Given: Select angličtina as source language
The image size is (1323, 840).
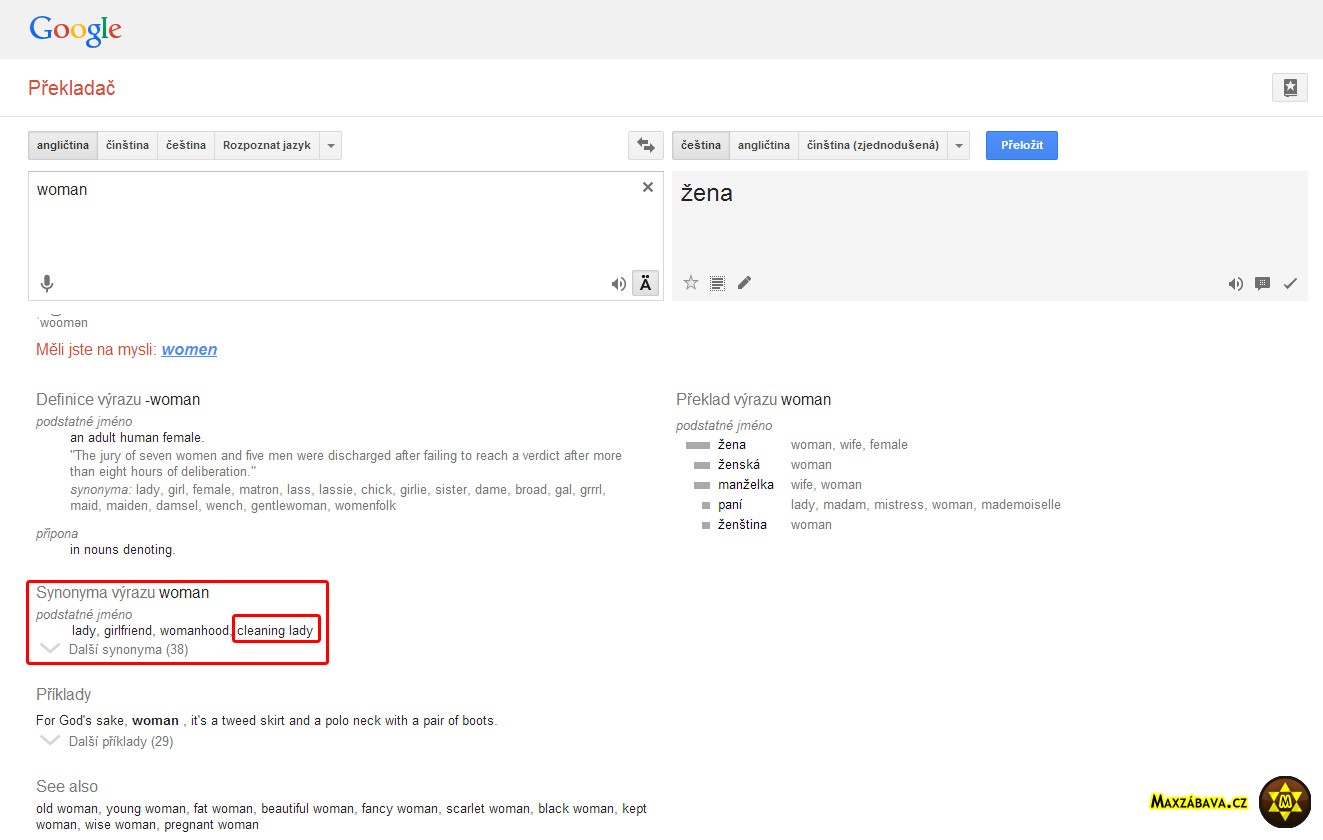Looking at the screenshot, I should point(63,145).
